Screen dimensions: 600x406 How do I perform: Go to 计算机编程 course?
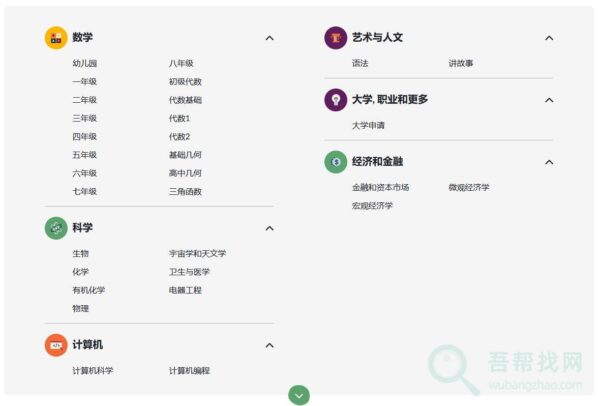[x=189, y=371]
